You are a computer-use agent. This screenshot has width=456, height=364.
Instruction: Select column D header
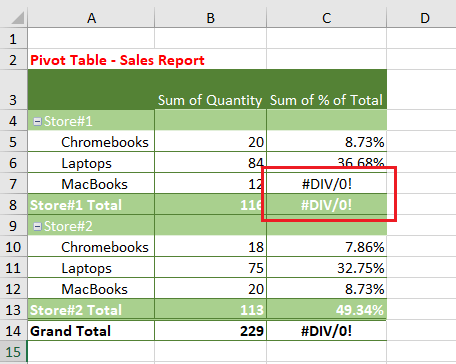[422, 18]
